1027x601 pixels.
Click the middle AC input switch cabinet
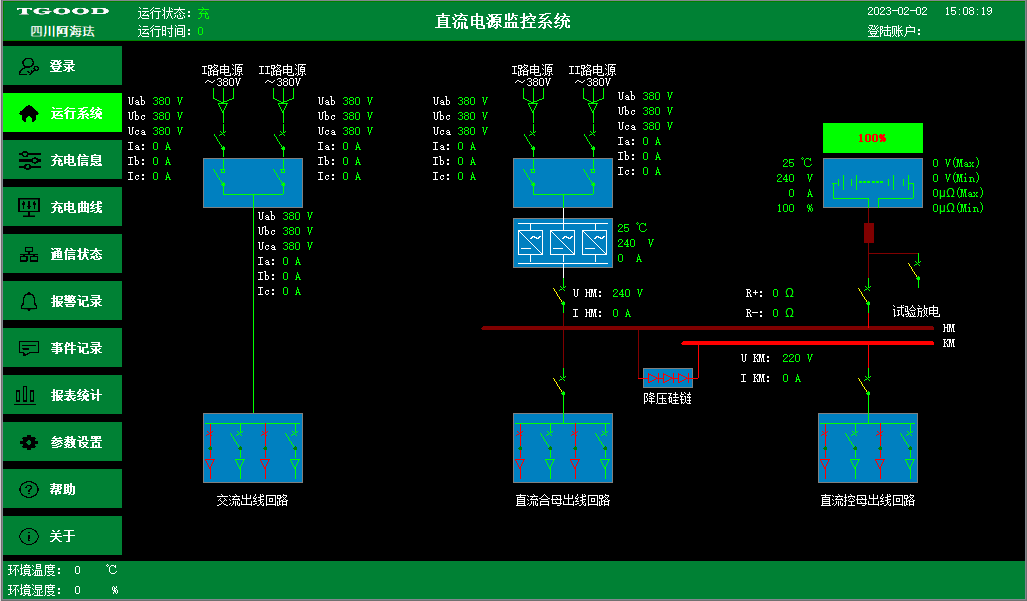click(x=562, y=182)
